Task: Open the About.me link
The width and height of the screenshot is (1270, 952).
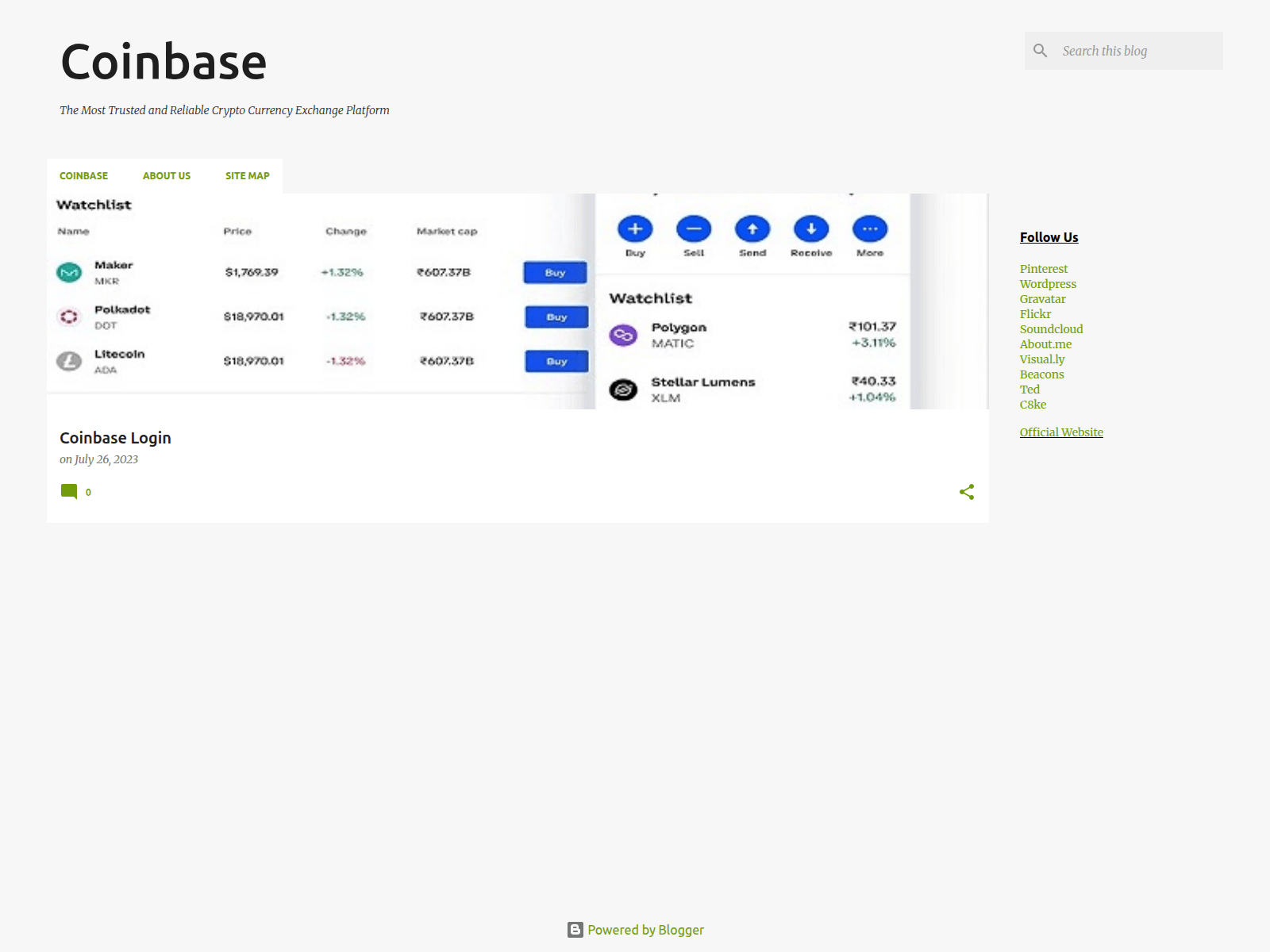Action: tap(1045, 344)
